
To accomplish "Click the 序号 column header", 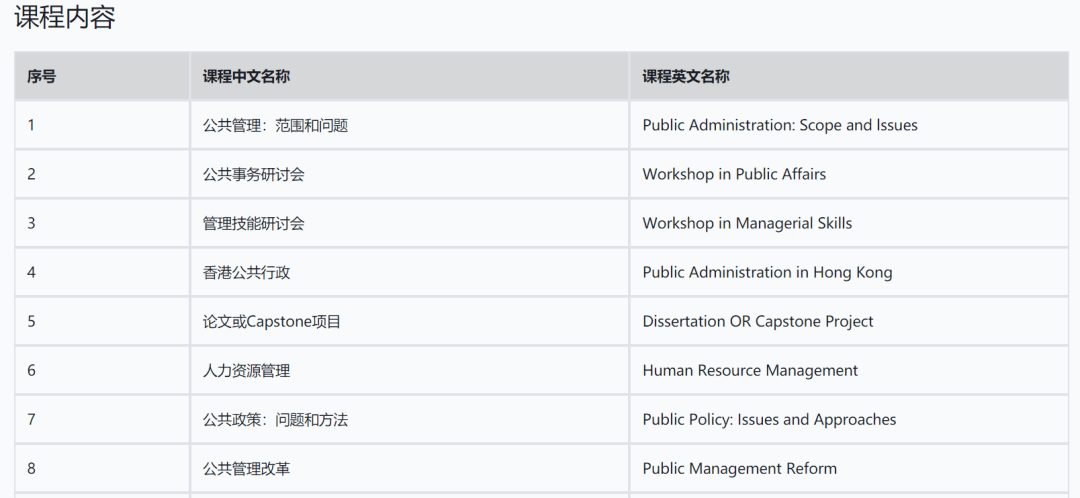I will [102, 76].
